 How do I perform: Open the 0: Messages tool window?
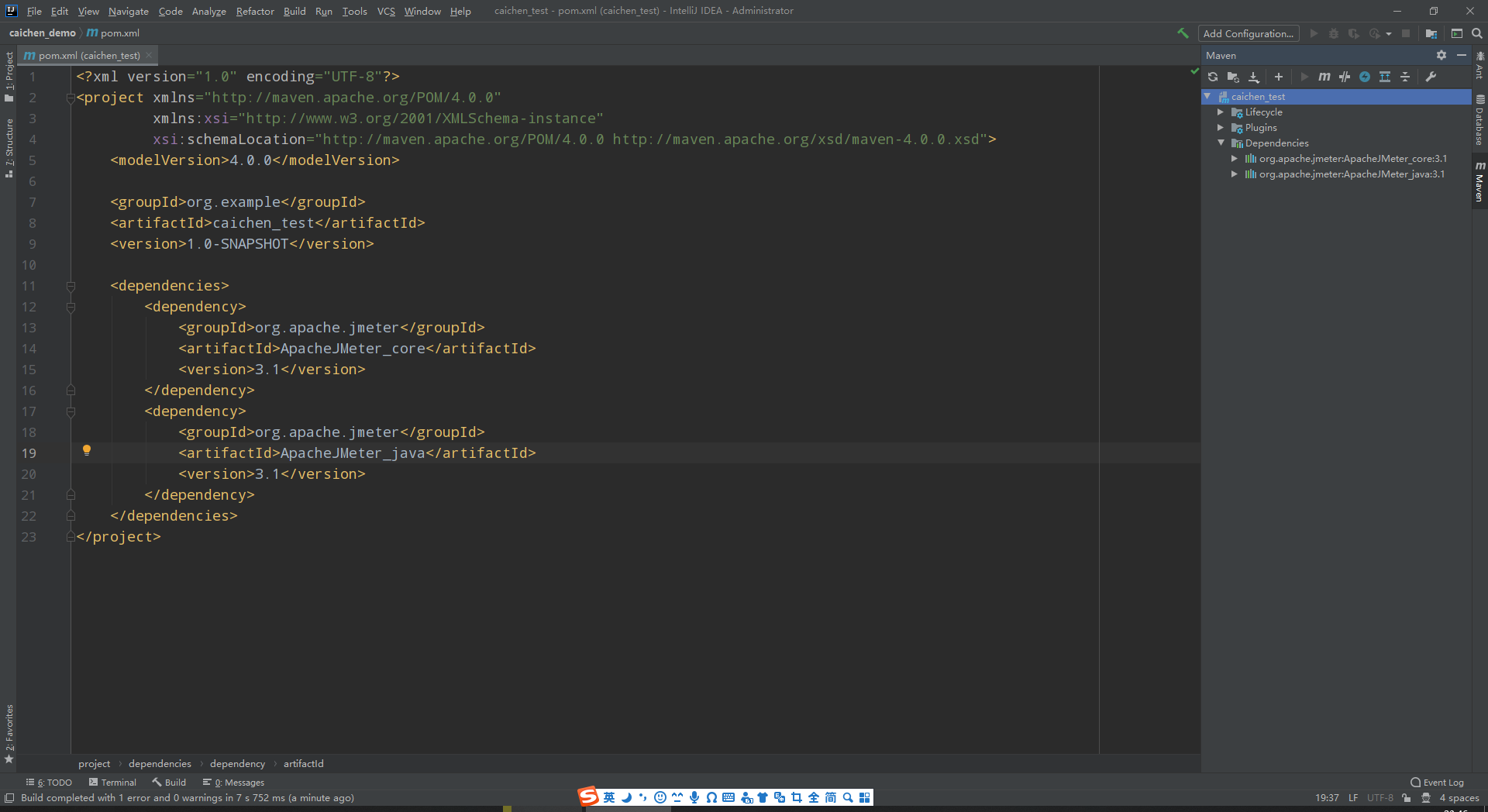(x=233, y=783)
